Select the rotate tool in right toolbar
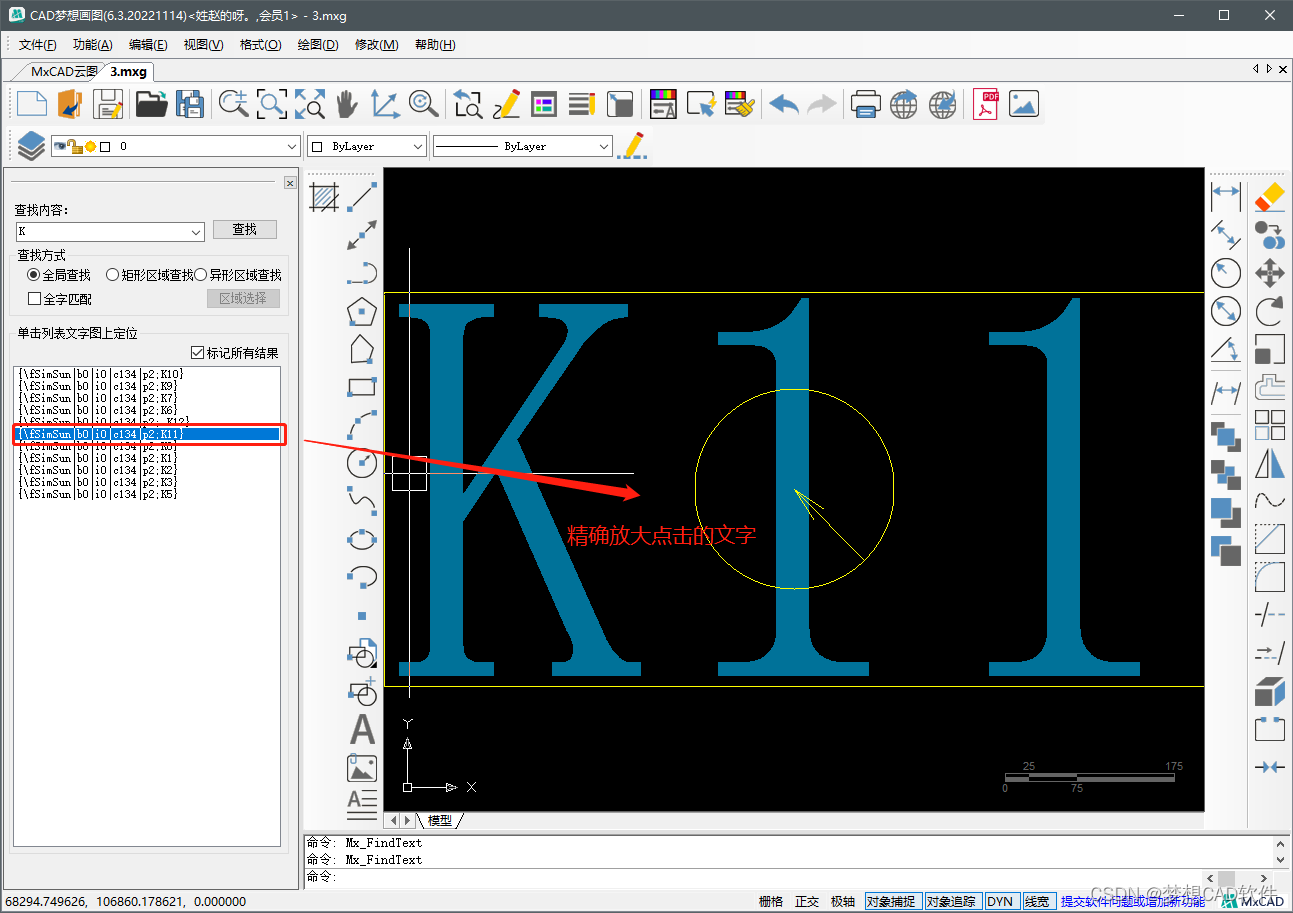This screenshot has width=1293, height=913. [1269, 311]
